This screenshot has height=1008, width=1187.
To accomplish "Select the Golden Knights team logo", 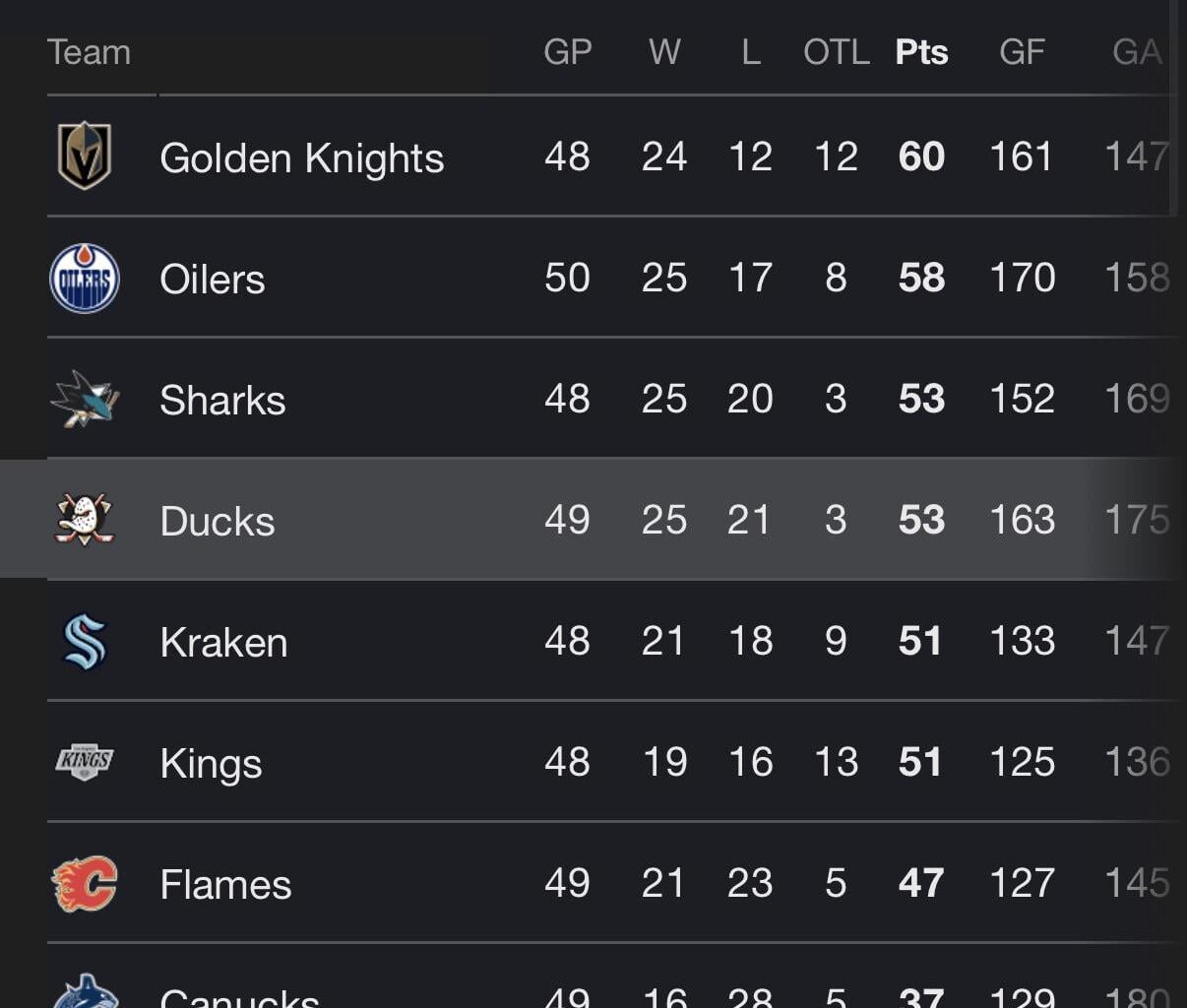I will point(86,157).
